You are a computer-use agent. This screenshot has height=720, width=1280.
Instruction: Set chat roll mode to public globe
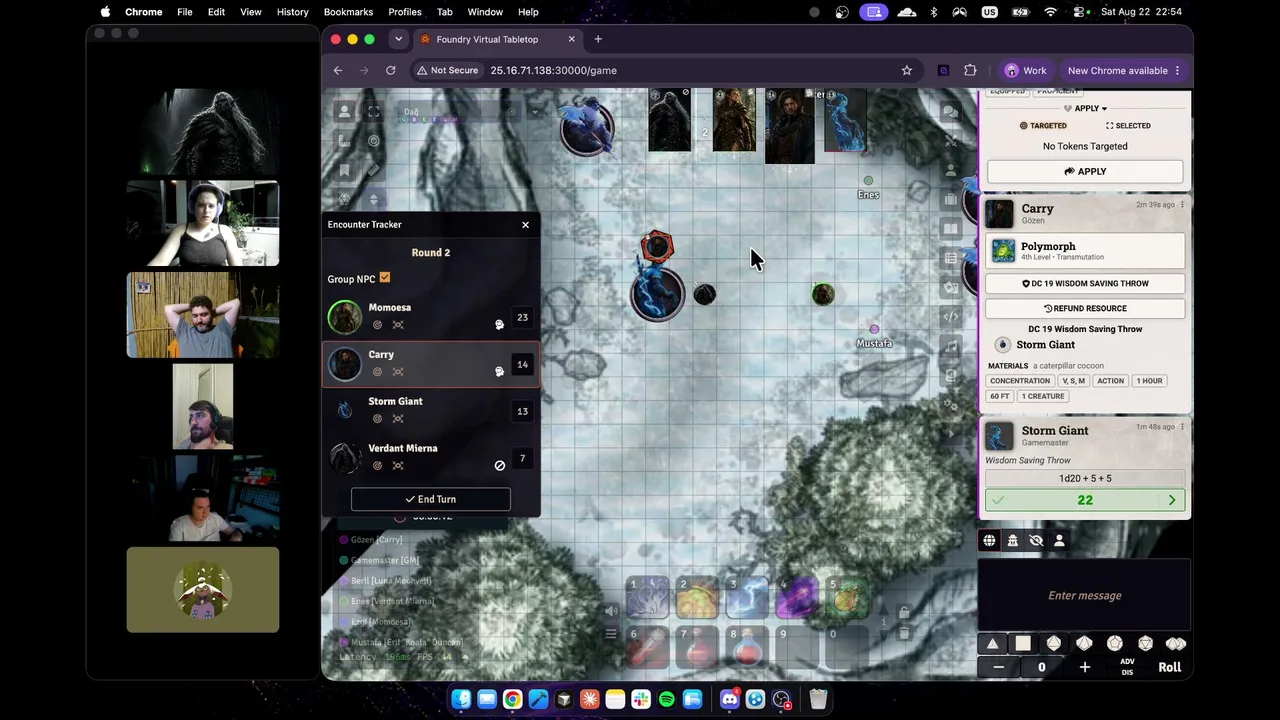click(x=989, y=541)
